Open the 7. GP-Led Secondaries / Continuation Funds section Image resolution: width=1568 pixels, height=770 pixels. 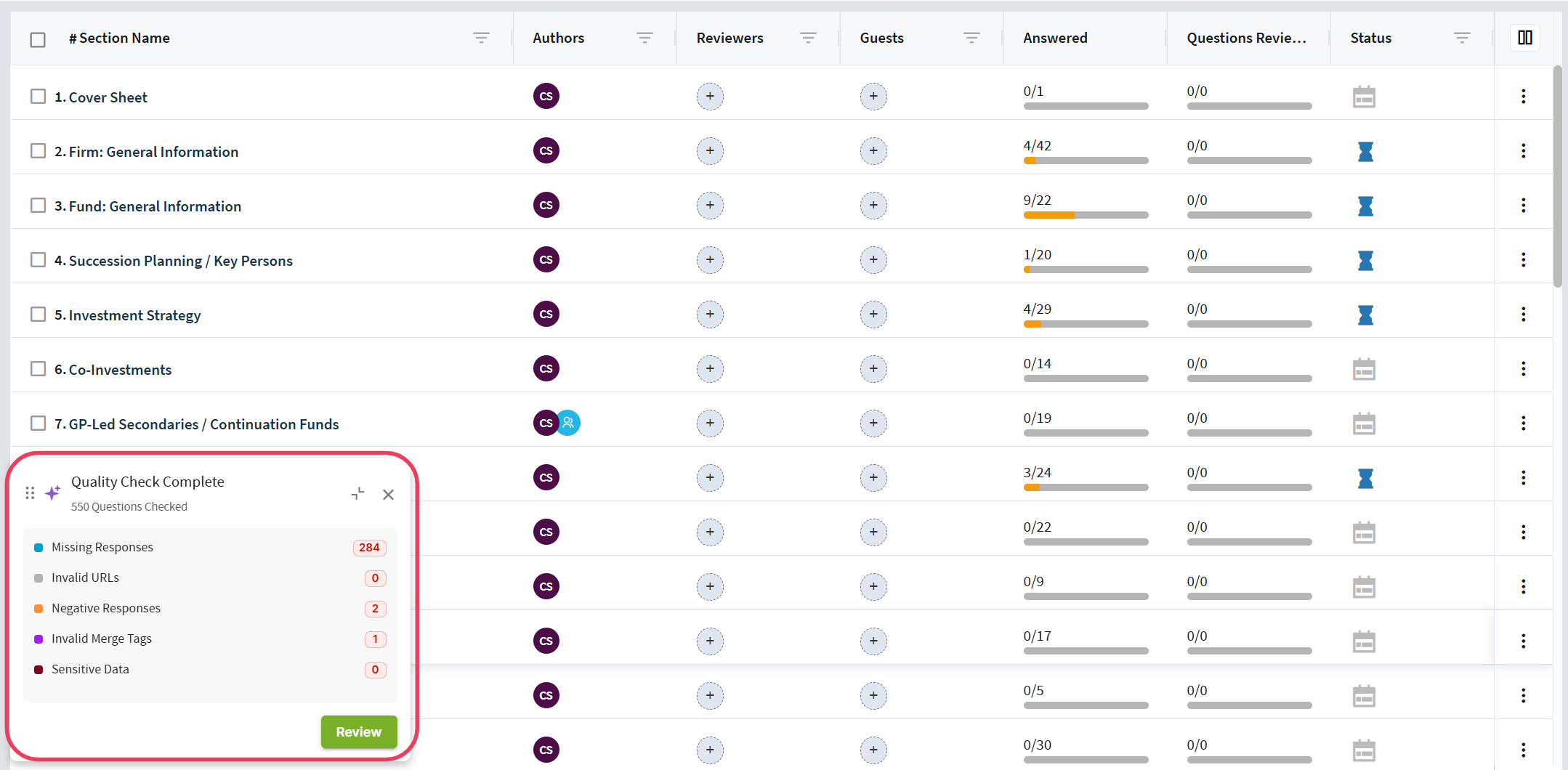point(196,424)
